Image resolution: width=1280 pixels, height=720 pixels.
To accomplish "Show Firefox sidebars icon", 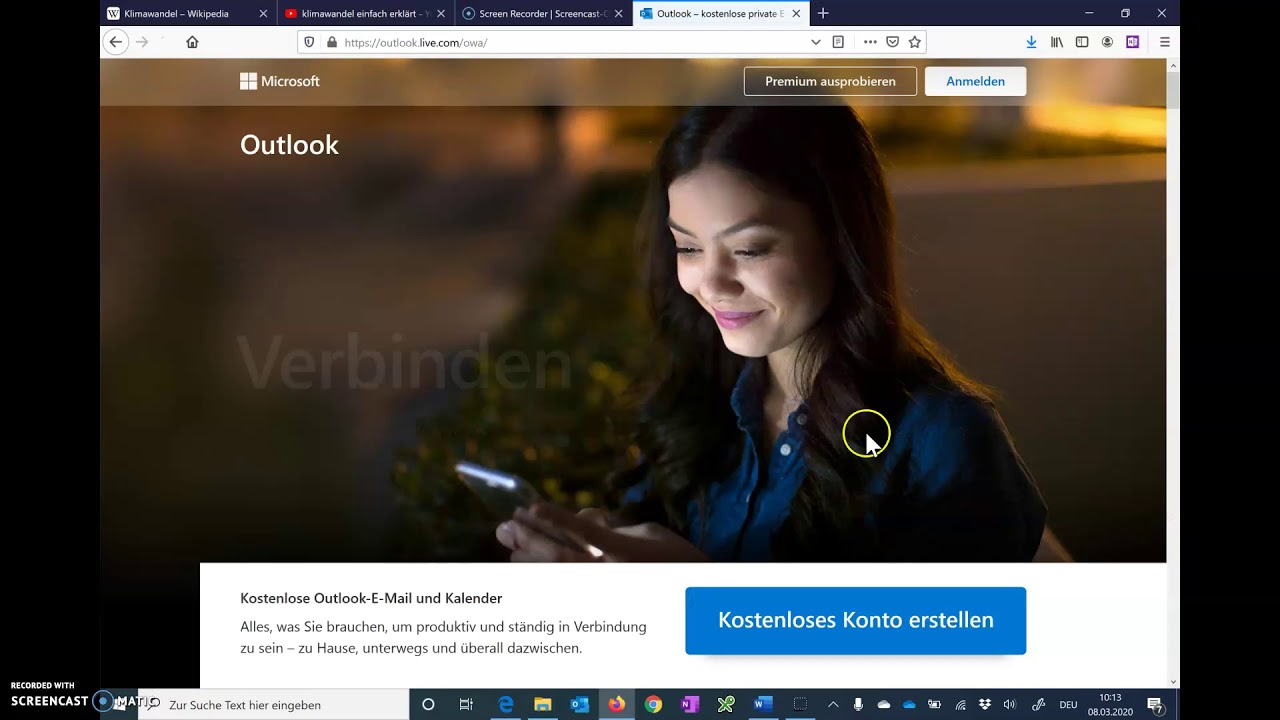I will (1082, 42).
